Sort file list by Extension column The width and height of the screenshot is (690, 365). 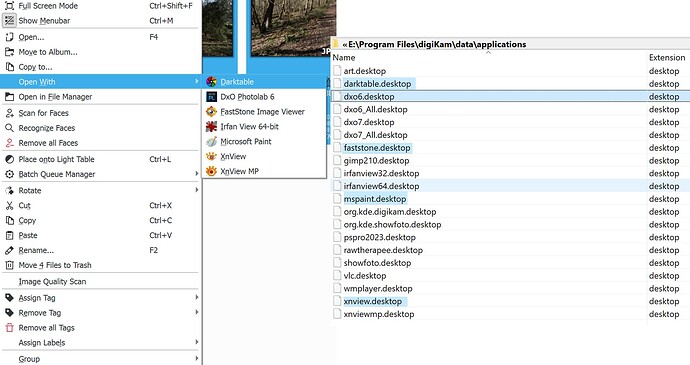[667, 58]
